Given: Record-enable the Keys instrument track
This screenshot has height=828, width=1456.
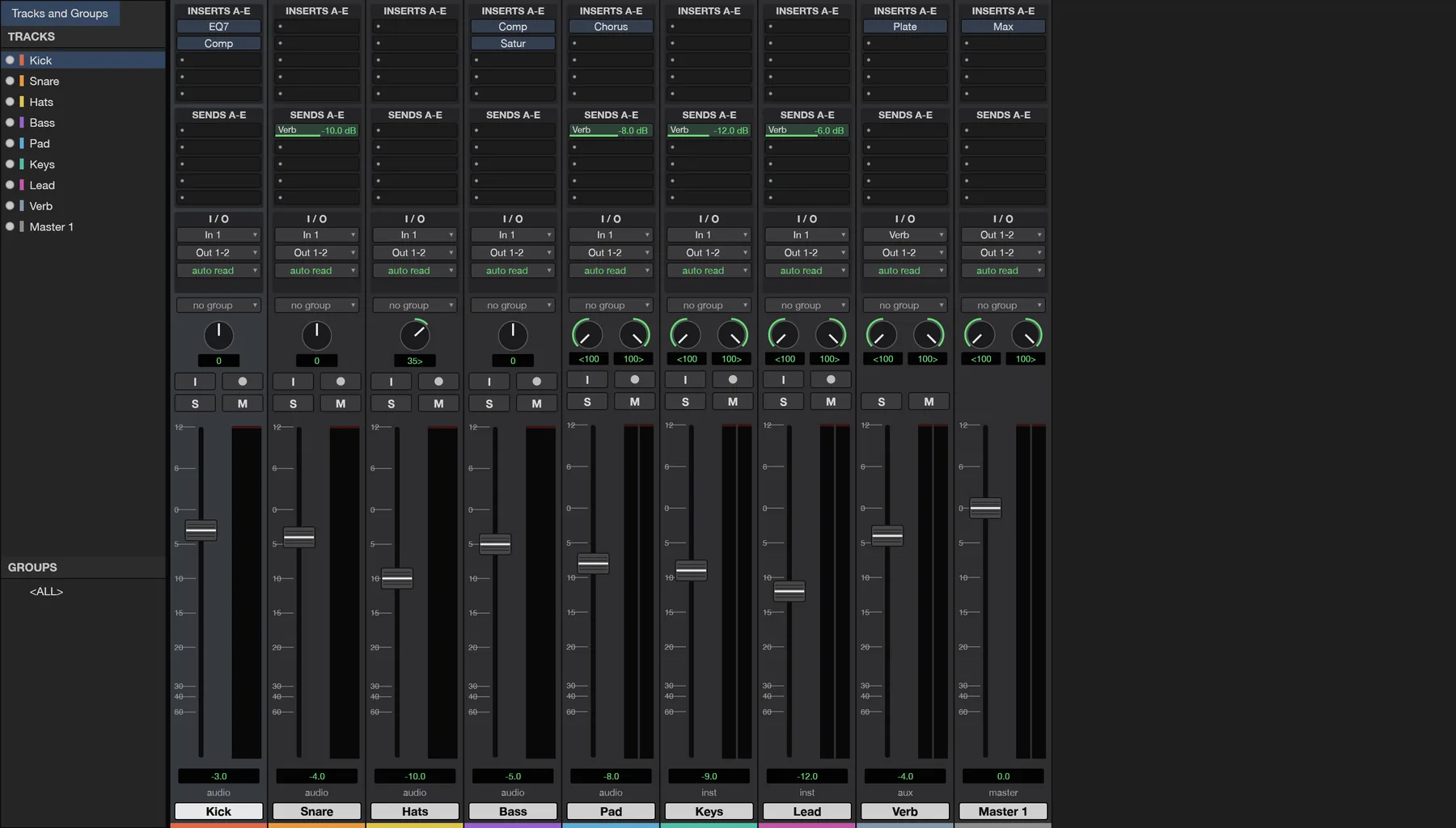Looking at the screenshot, I should coord(732,379).
